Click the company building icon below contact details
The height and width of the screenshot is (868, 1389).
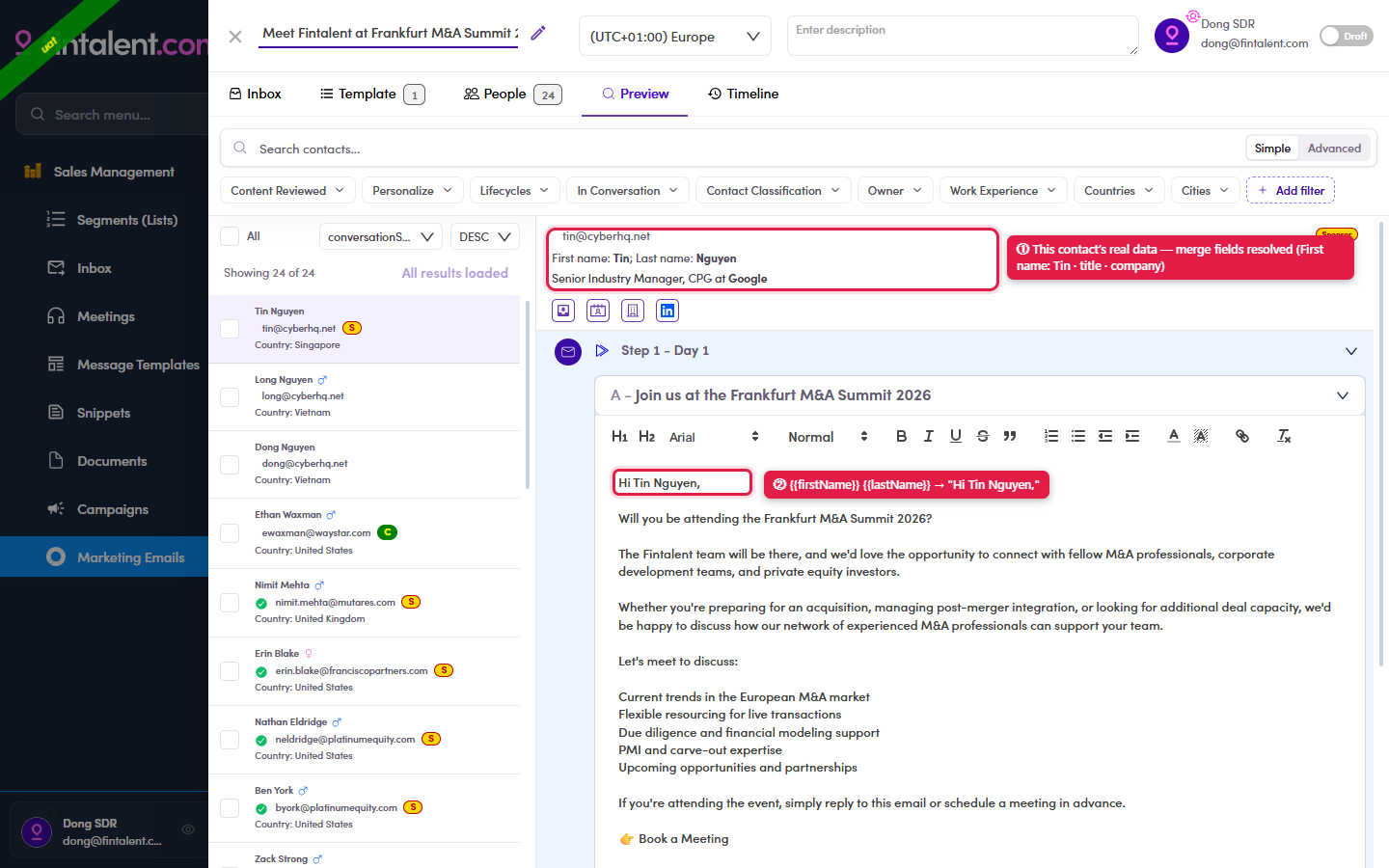[633, 311]
